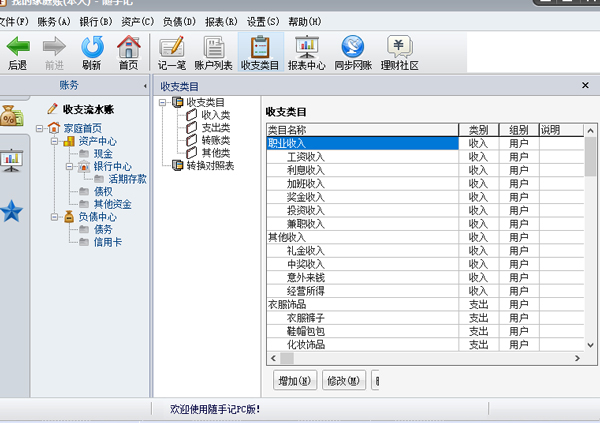Open the 报表(R) menu
The image size is (600, 423).
[221, 22]
